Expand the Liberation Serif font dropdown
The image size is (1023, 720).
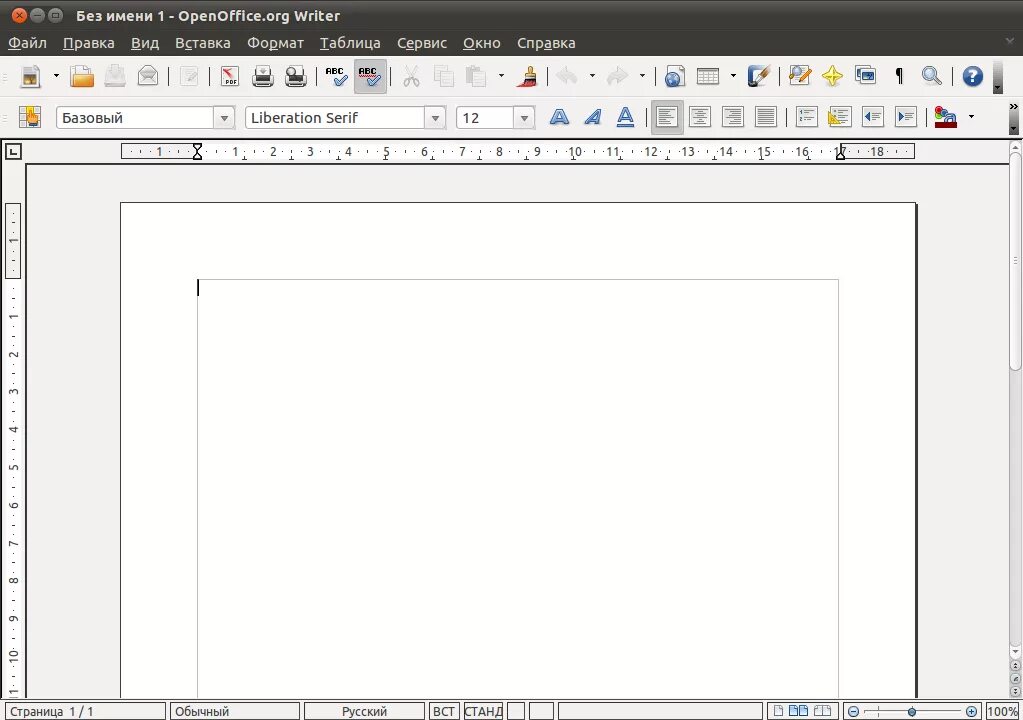(435, 118)
